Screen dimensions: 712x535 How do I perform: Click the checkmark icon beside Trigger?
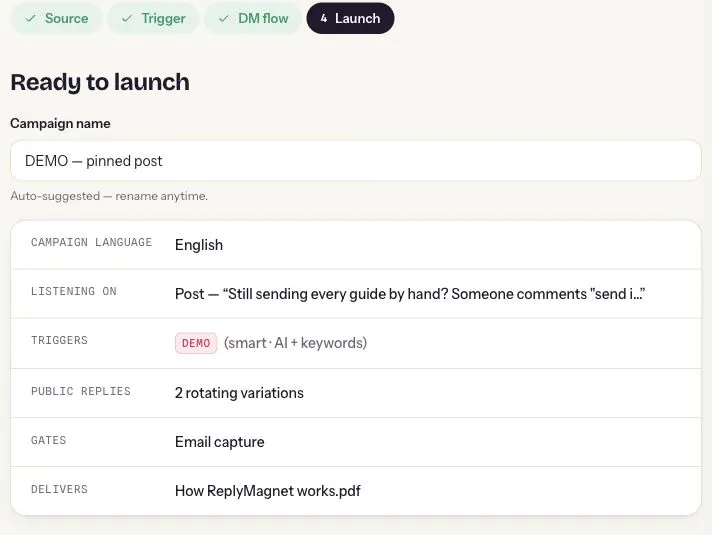127,19
